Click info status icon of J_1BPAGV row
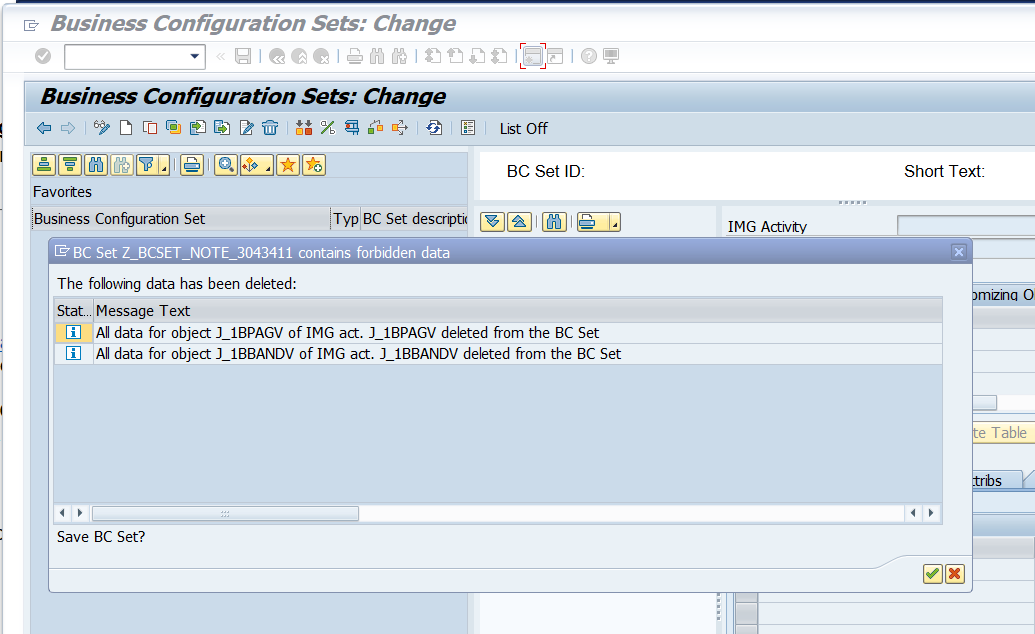1035x634 pixels. 73,332
